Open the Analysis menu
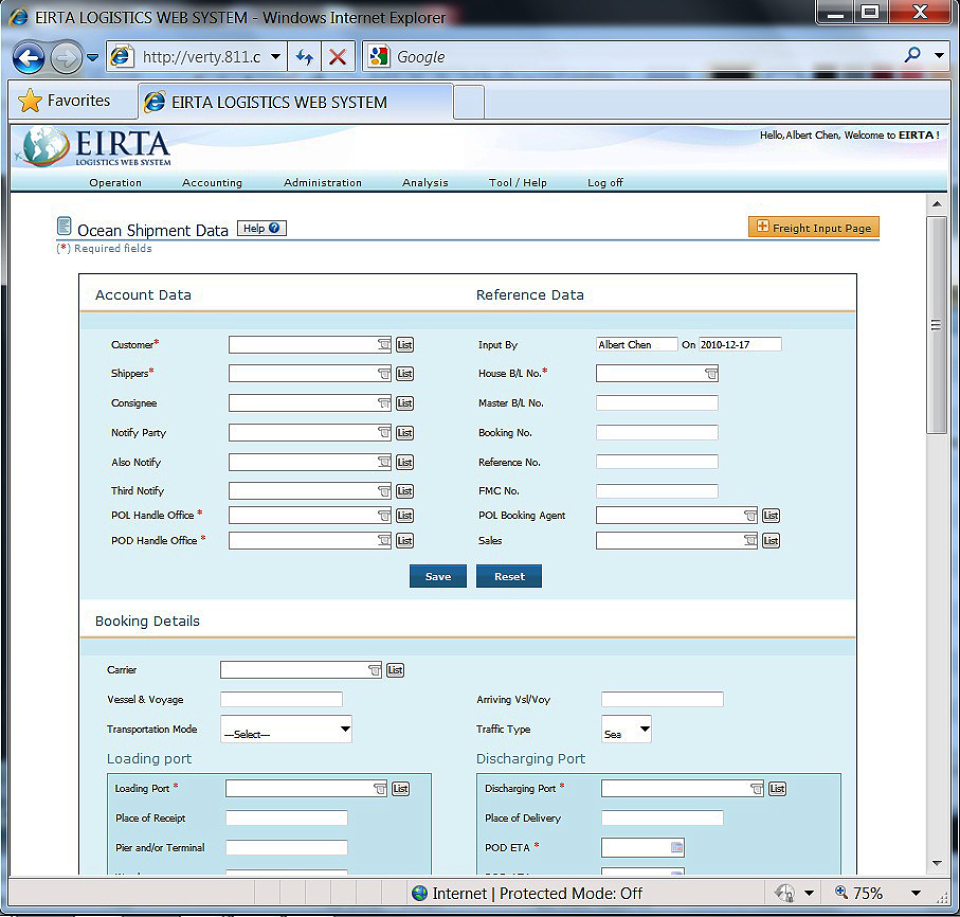Image resolution: width=960 pixels, height=917 pixels. coord(425,182)
